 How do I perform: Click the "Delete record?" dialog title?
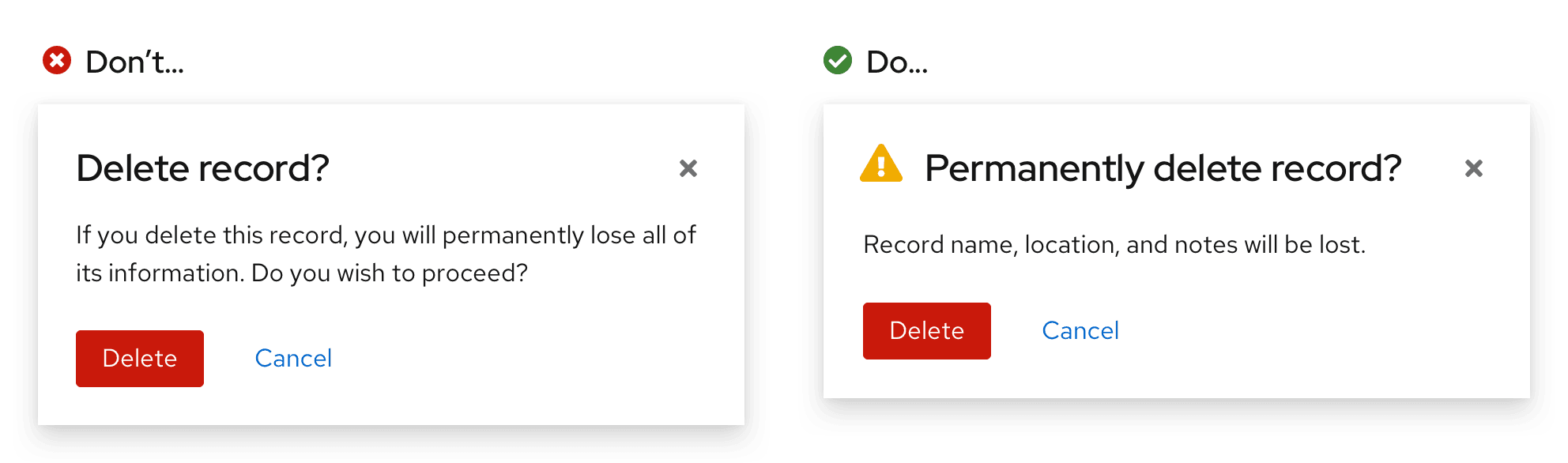click(x=202, y=168)
